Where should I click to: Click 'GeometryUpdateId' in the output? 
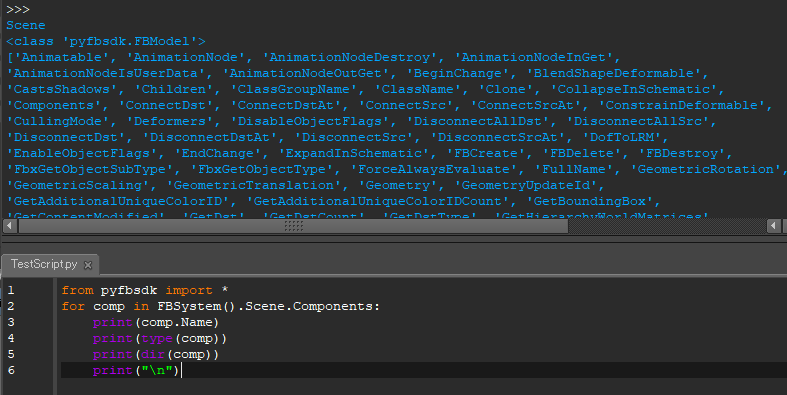click(x=526, y=185)
